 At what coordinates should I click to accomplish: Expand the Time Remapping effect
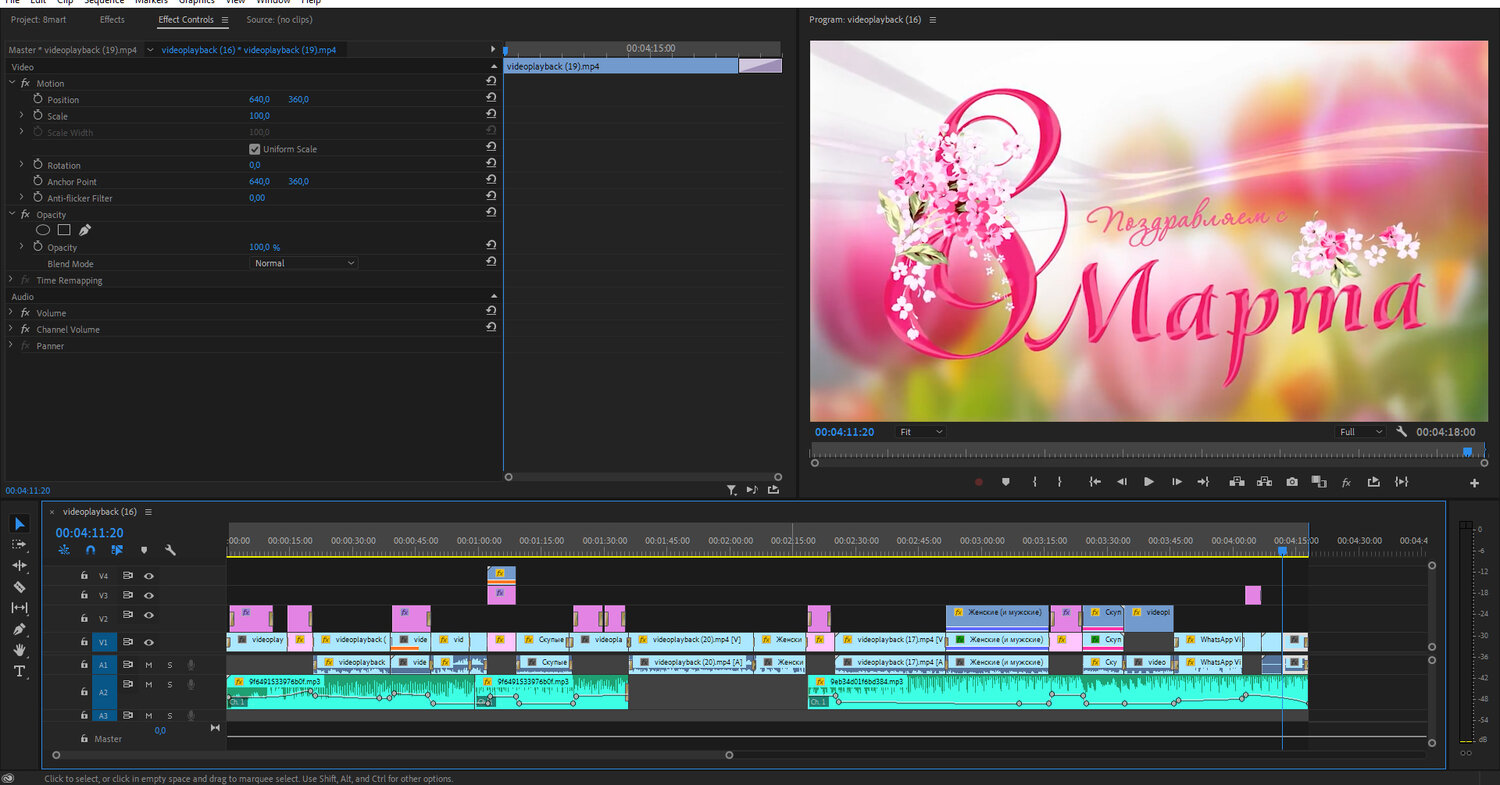[x=12, y=280]
